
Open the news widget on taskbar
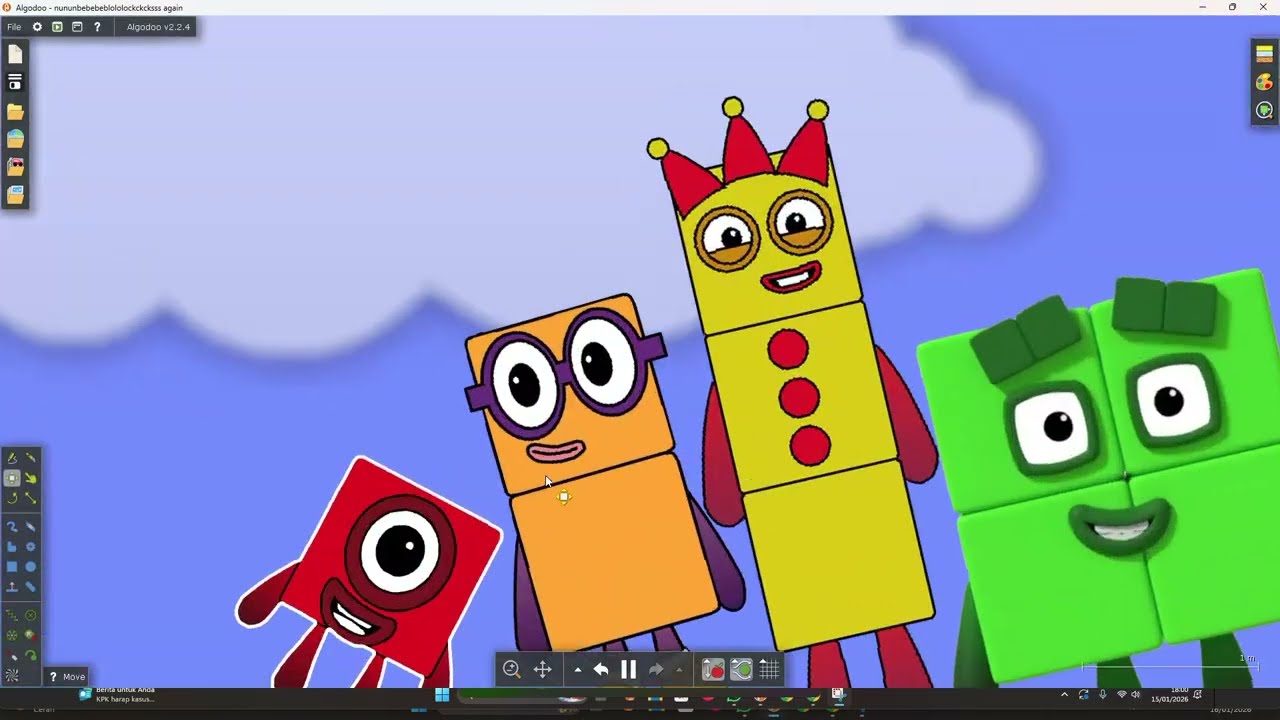tap(118, 694)
